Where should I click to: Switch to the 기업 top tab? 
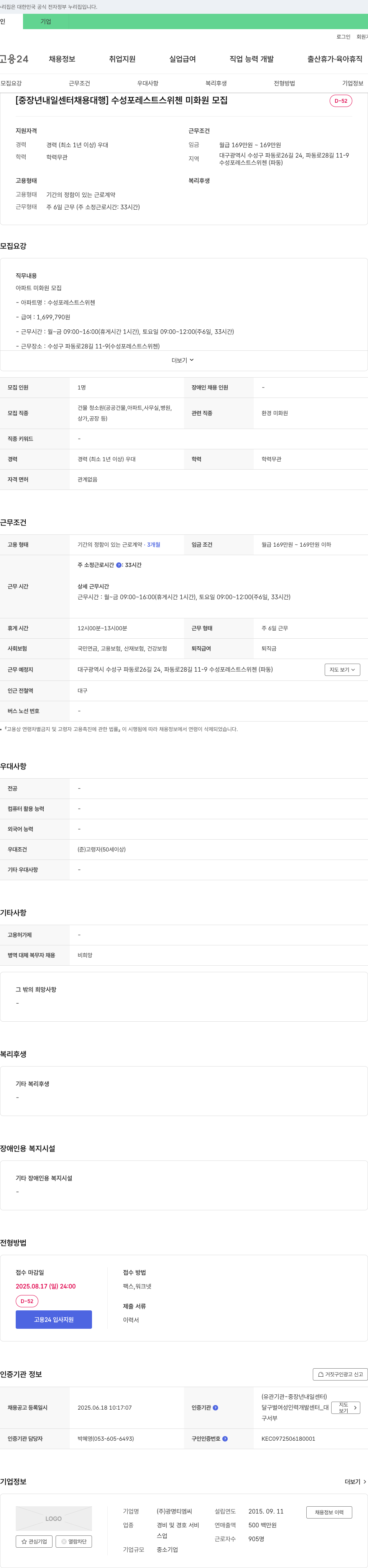46,22
